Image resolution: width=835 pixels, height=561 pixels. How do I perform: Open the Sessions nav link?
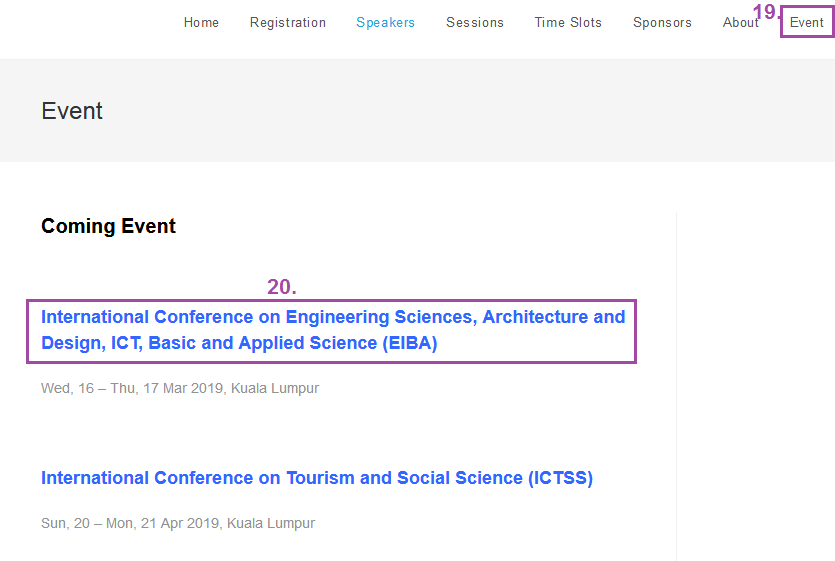point(475,22)
